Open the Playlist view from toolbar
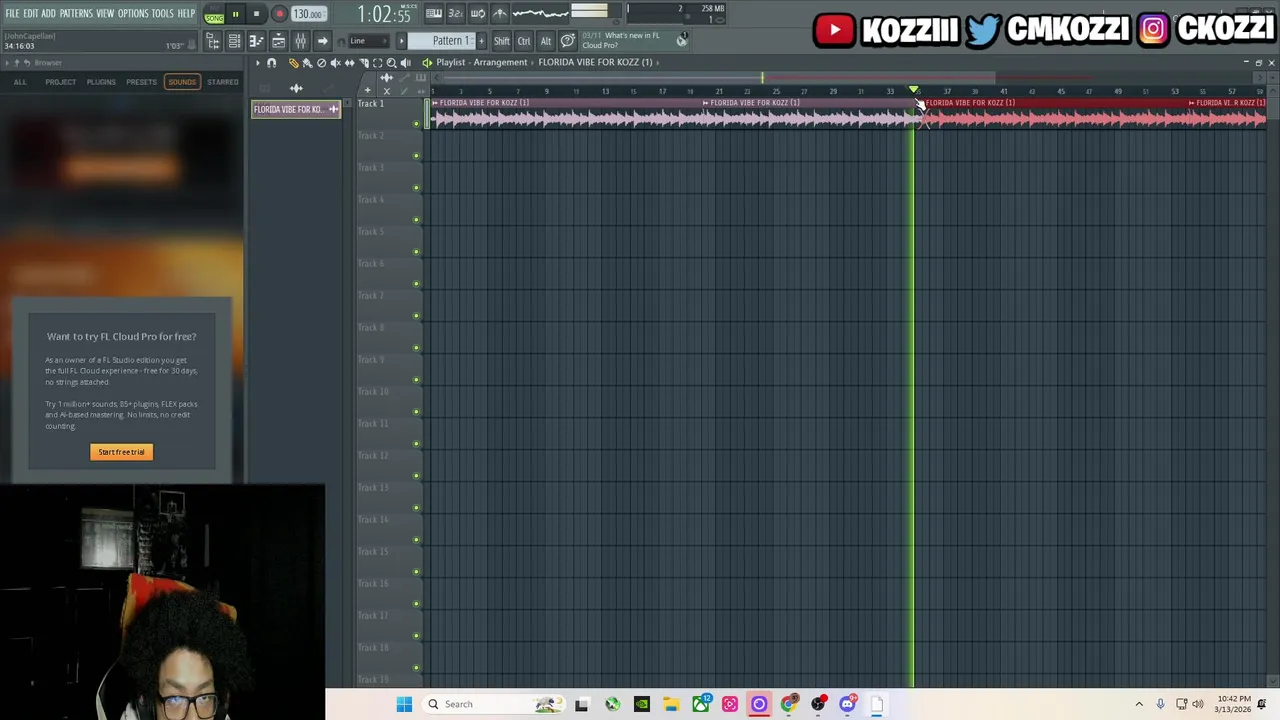The image size is (1280, 720). [x=278, y=41]
